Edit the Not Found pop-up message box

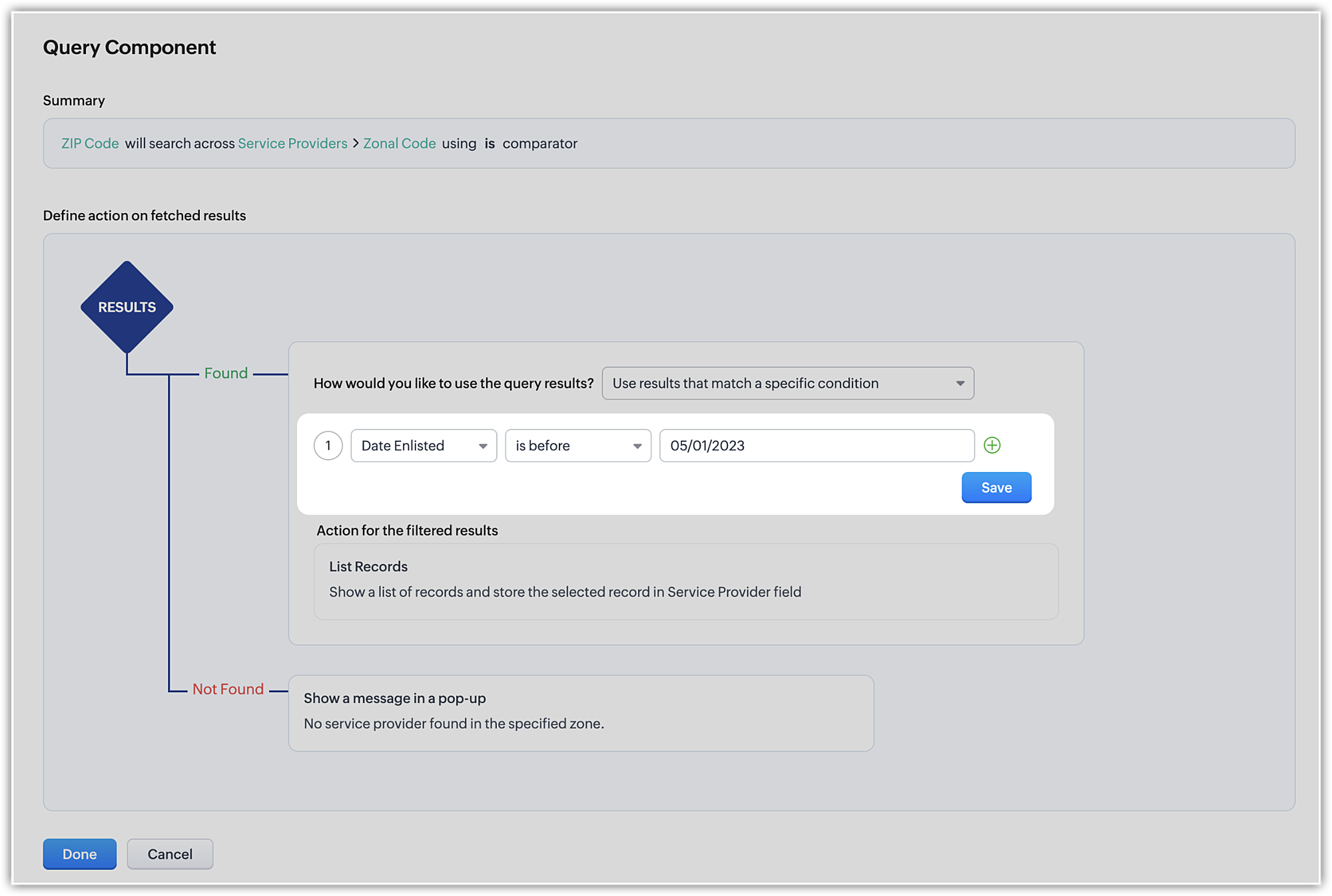click(x=581, y=713)
